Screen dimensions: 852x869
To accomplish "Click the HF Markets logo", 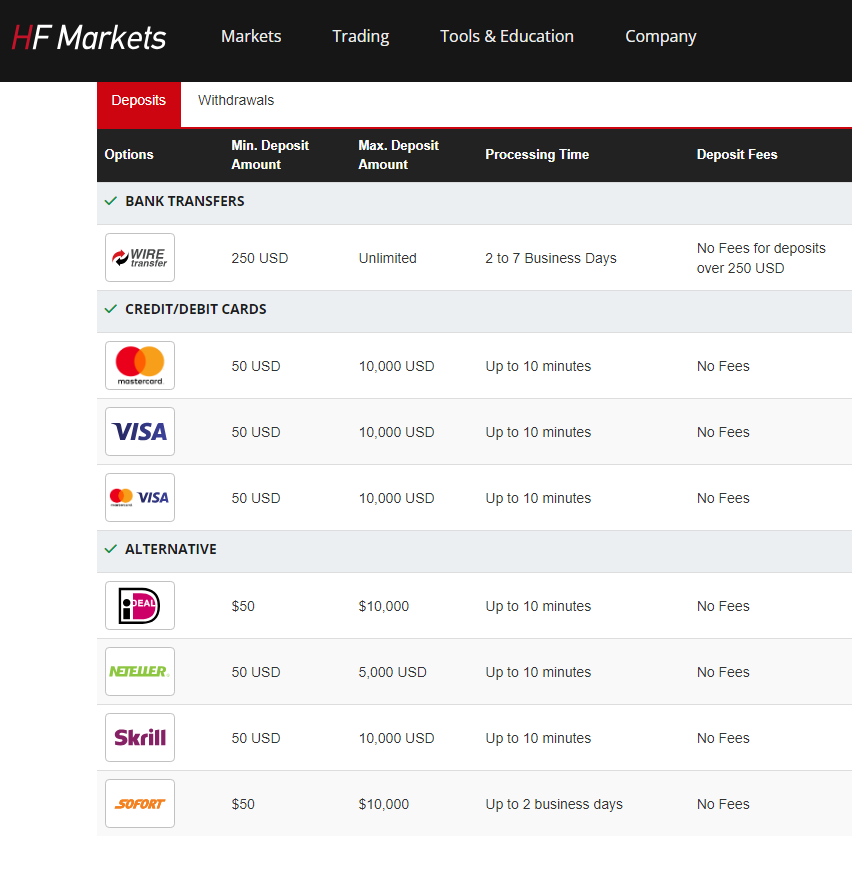I will (89, 38).
